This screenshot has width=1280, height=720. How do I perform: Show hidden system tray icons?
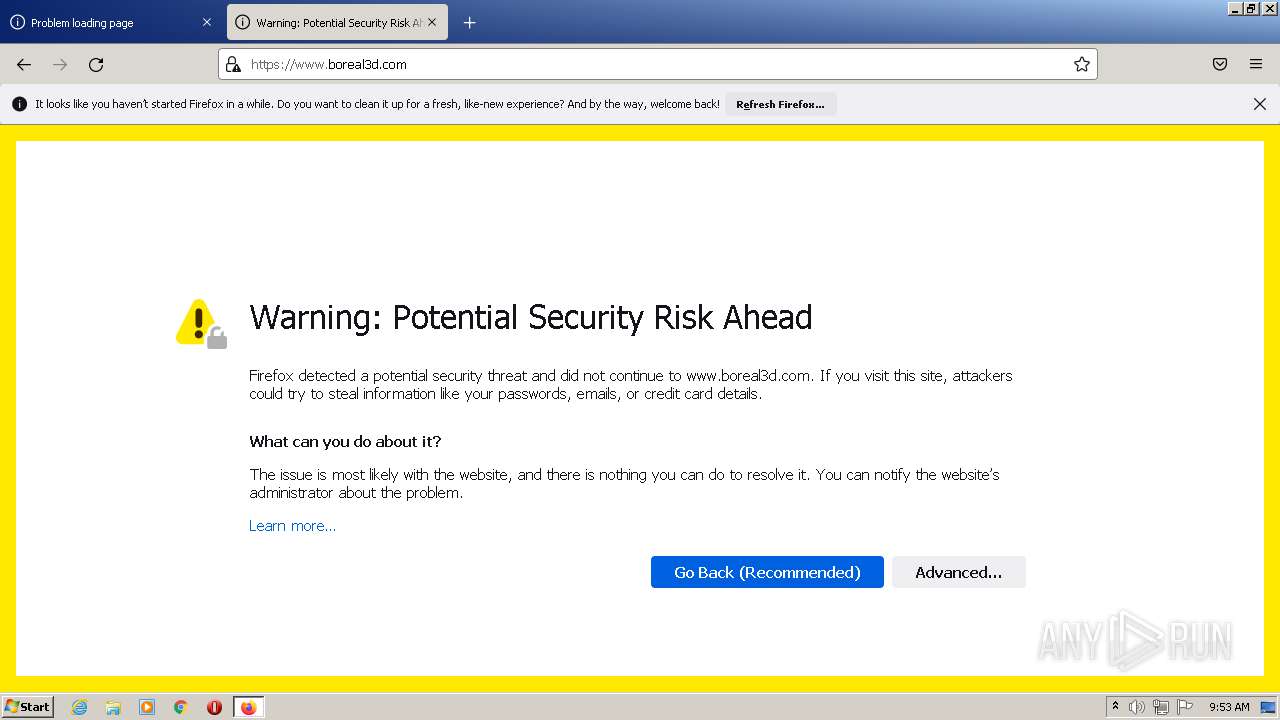coord(1115,707)
